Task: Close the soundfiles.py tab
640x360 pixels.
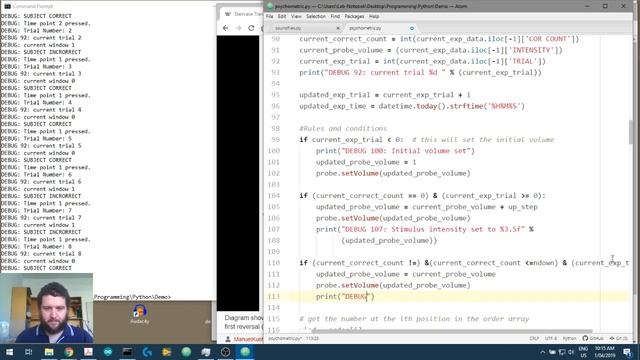Action: click(x=338, y=28)
